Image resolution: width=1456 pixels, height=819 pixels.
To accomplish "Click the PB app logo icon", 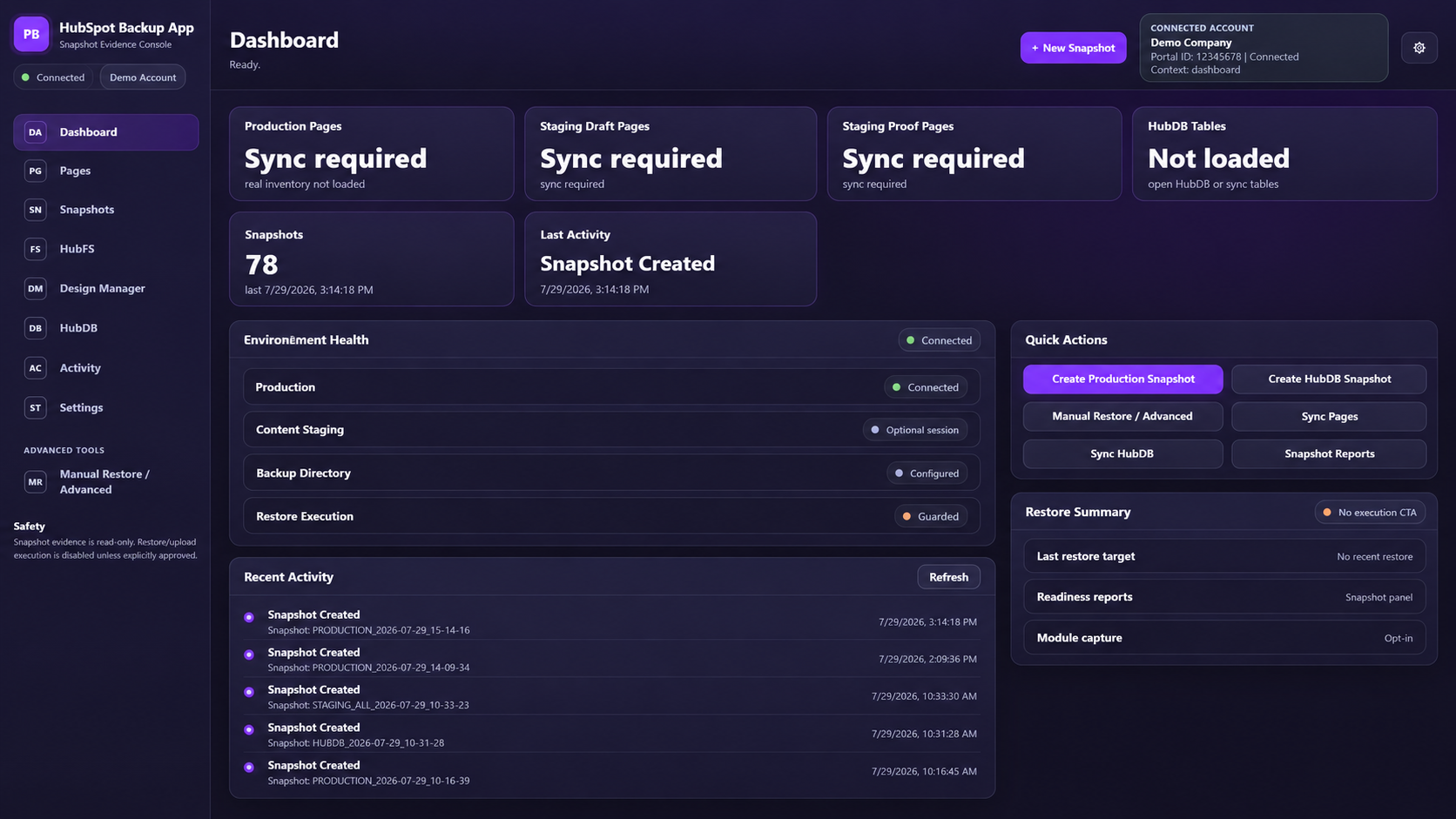I will coord(31,34).
